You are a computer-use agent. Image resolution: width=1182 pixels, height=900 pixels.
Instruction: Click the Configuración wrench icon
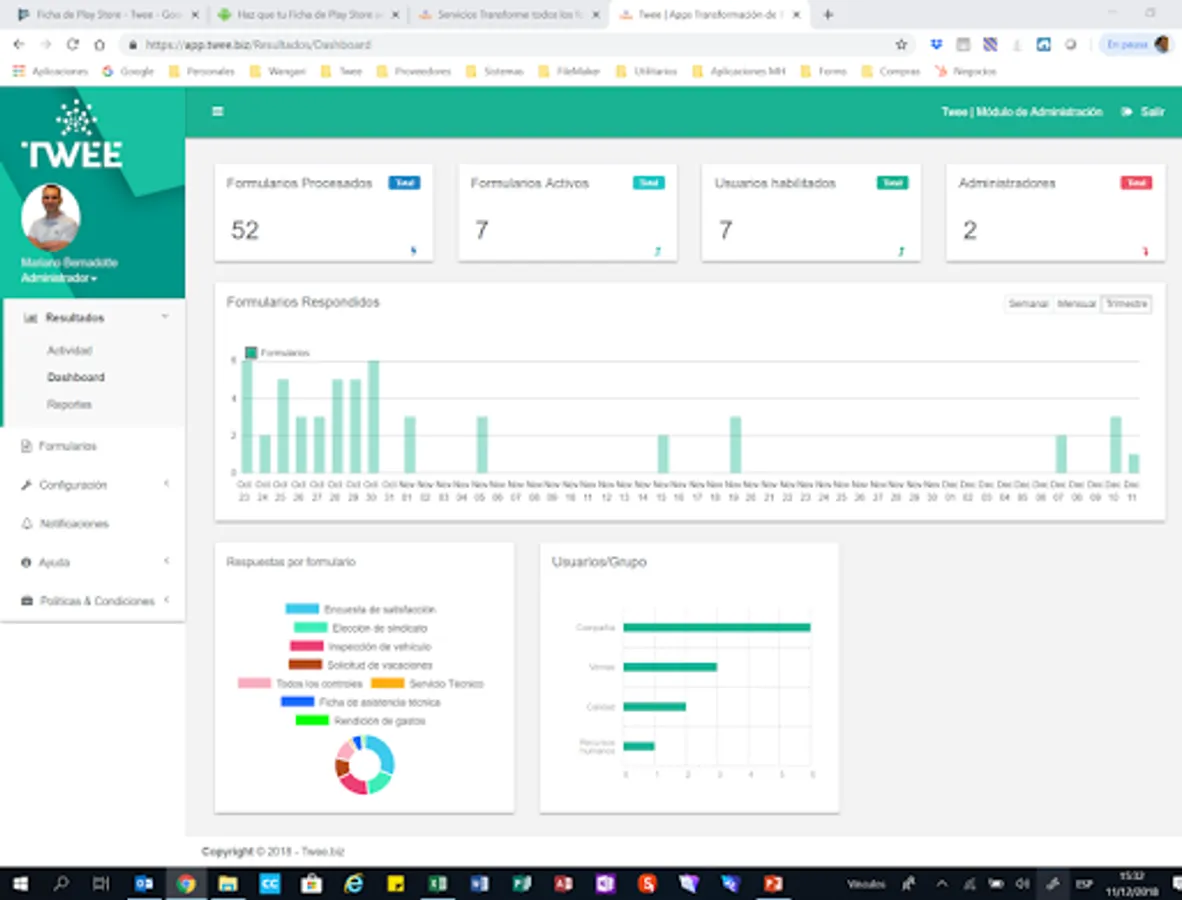pyautogui.click(x=27, y=485)
